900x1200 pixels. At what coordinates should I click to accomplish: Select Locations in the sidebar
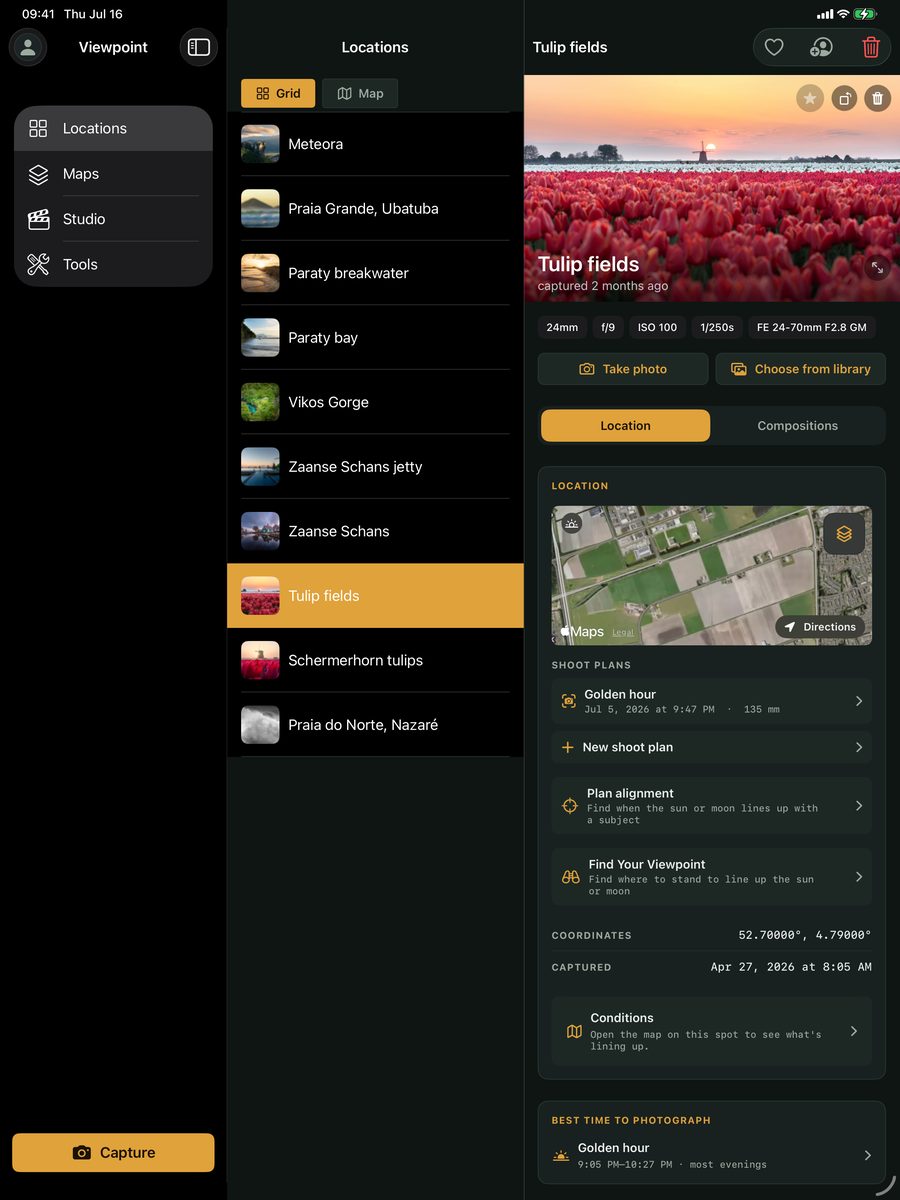coord(113,128)
